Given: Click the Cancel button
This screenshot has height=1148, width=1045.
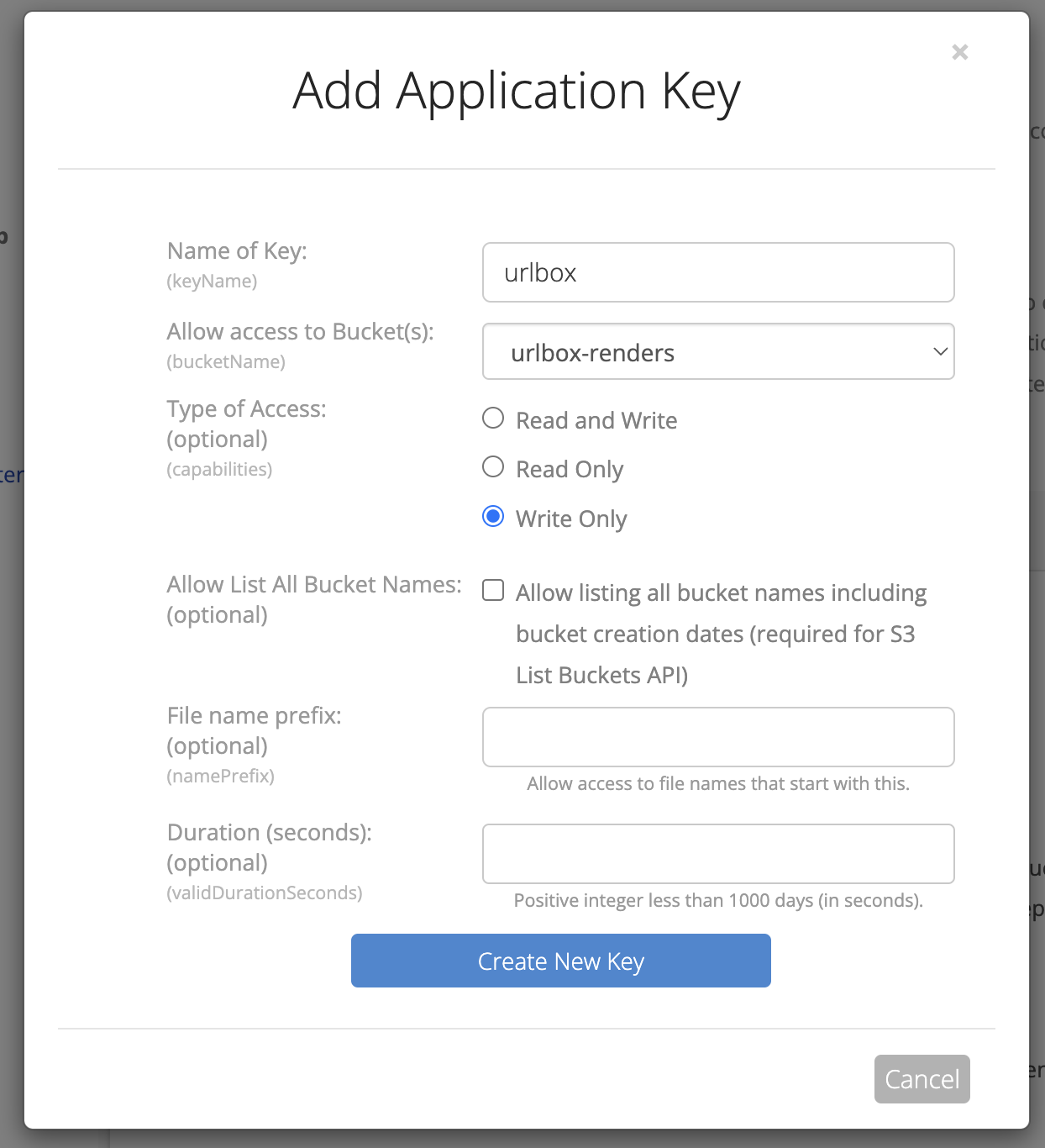Looking at the screenshot, I should [x=922, y=1079].
